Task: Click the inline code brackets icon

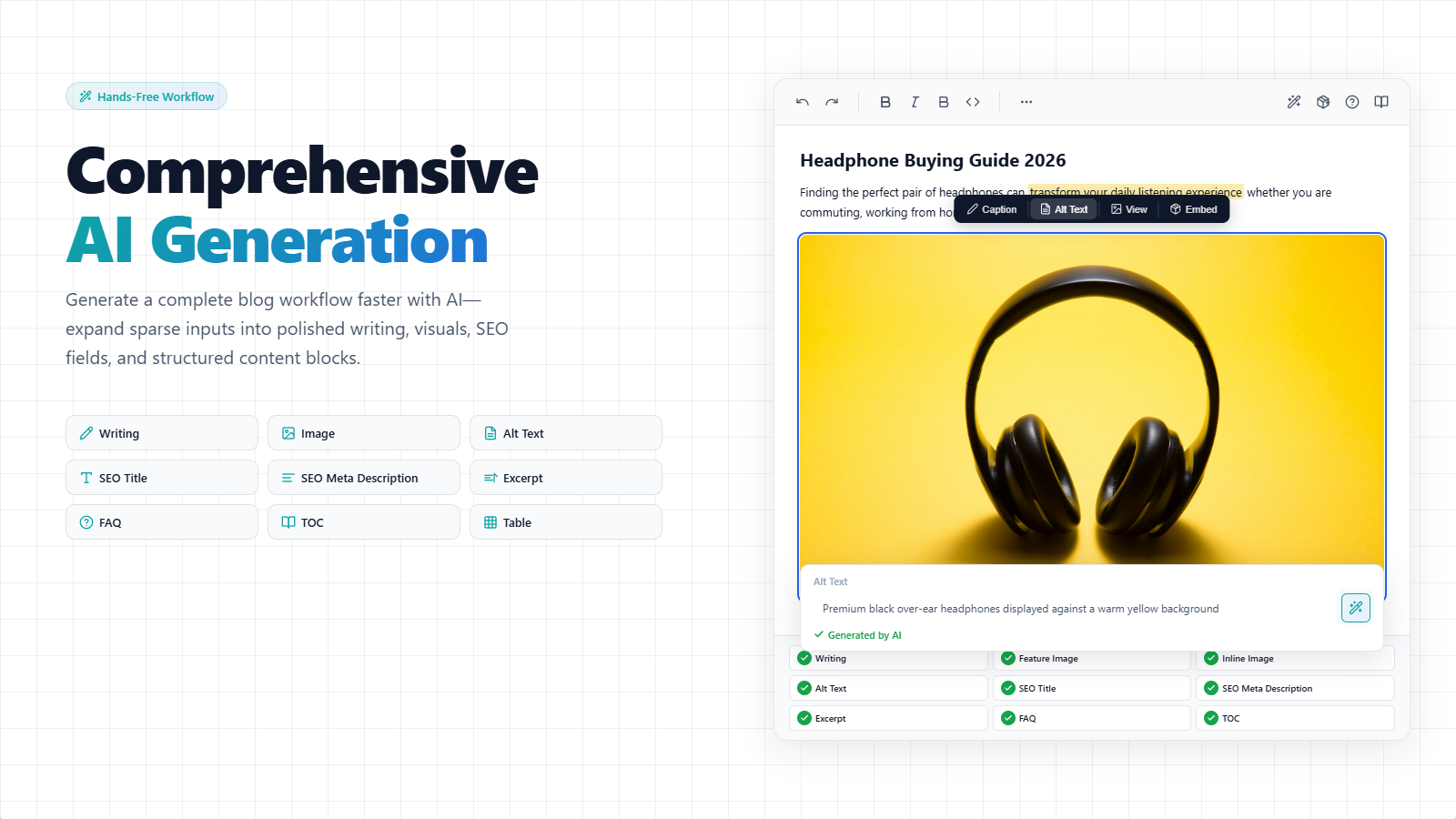Action: 973,102
